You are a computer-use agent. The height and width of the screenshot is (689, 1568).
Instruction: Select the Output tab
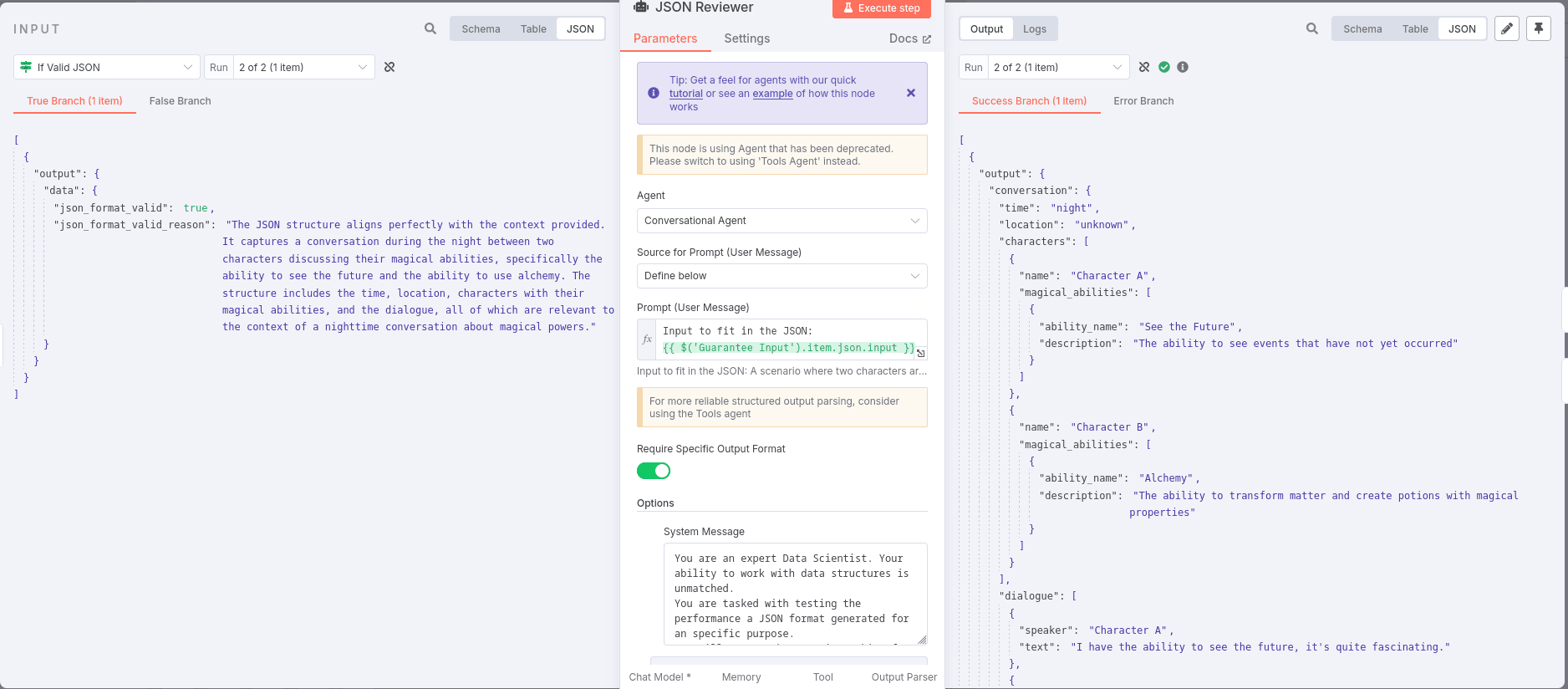pyautogui.click(x=986, y=28)
